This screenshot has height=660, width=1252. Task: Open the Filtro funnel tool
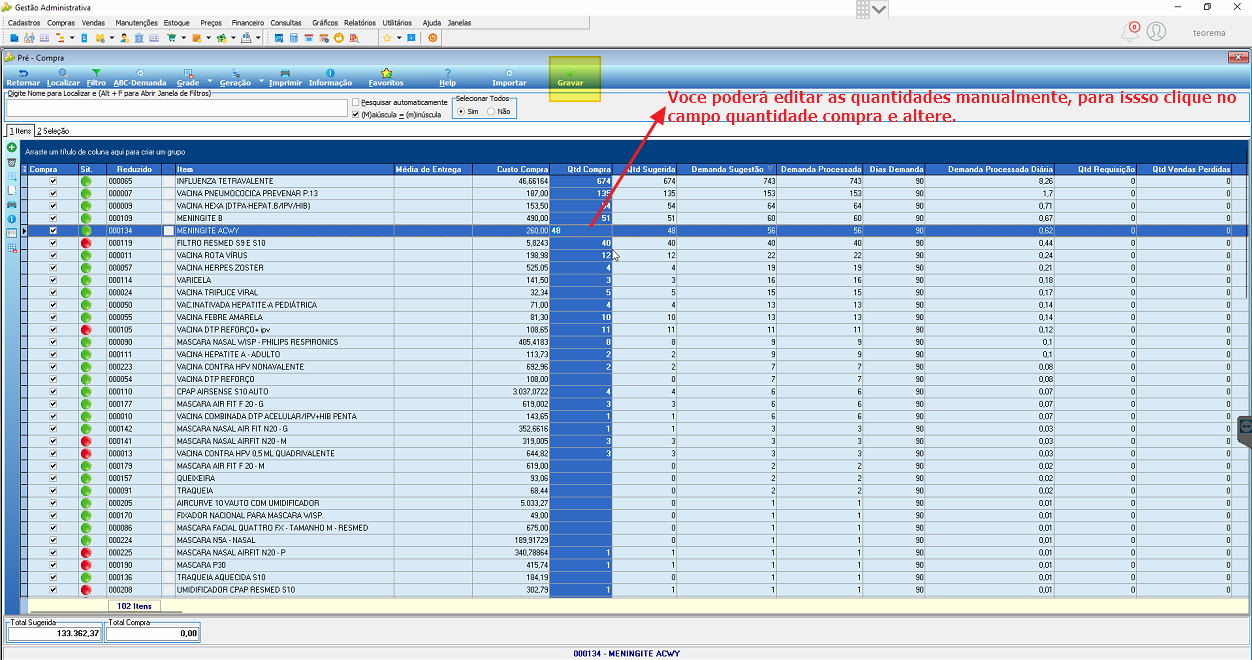pos(96,77)
